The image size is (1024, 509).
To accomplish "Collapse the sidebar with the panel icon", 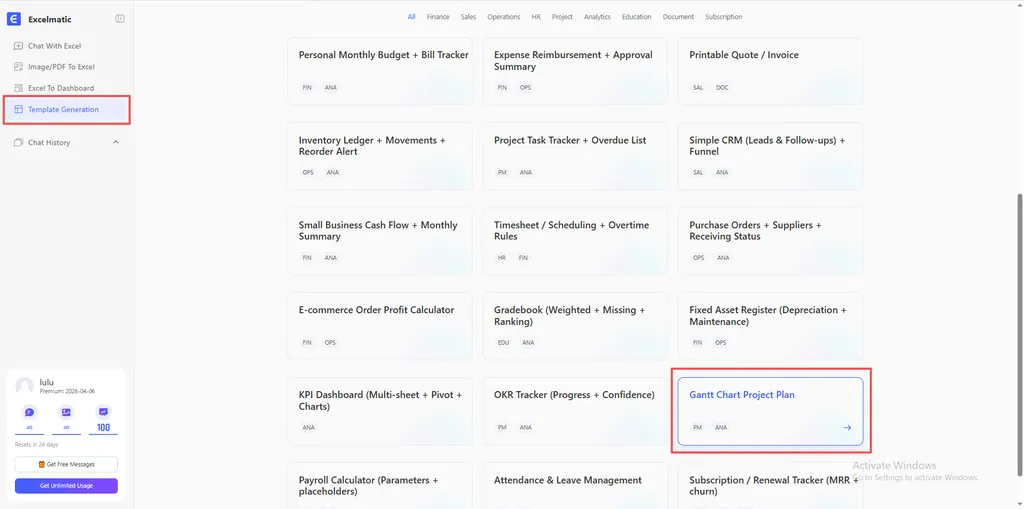I will coord(120,19).
